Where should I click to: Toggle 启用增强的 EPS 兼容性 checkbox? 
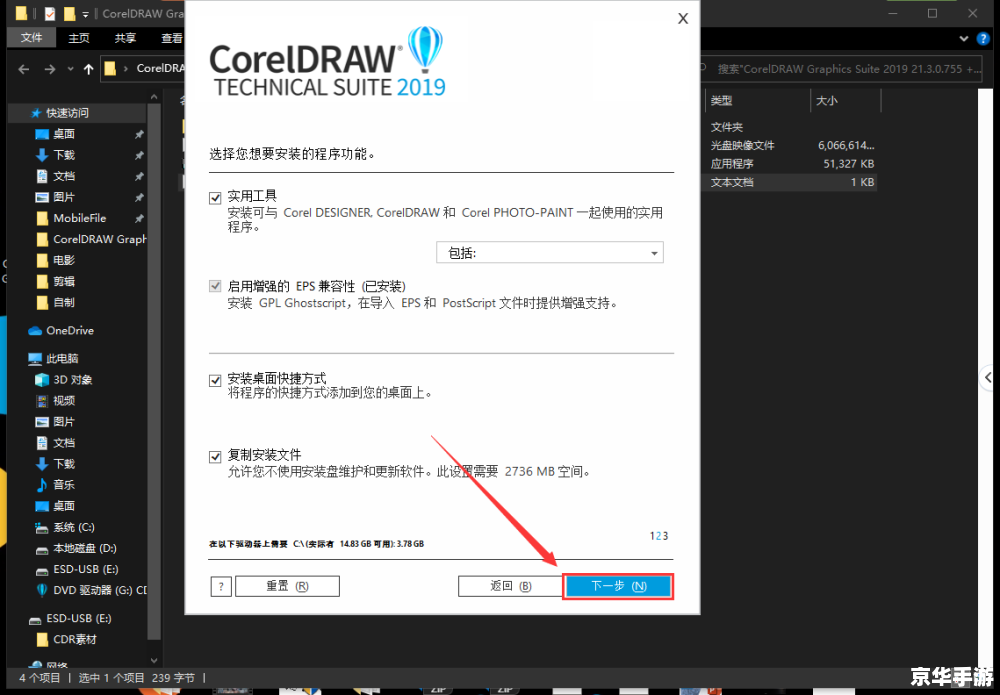tap(215, 286)
